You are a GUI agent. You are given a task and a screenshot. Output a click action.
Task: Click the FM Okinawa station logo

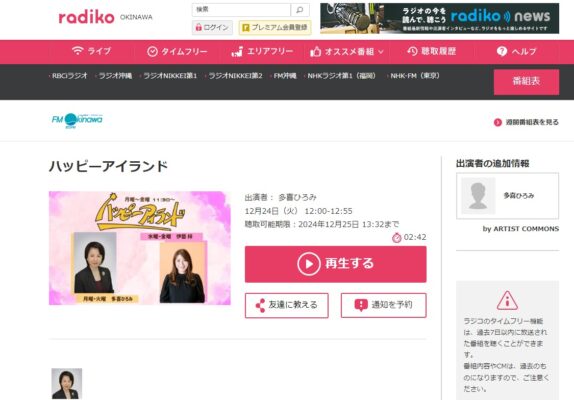coord(77,120)
